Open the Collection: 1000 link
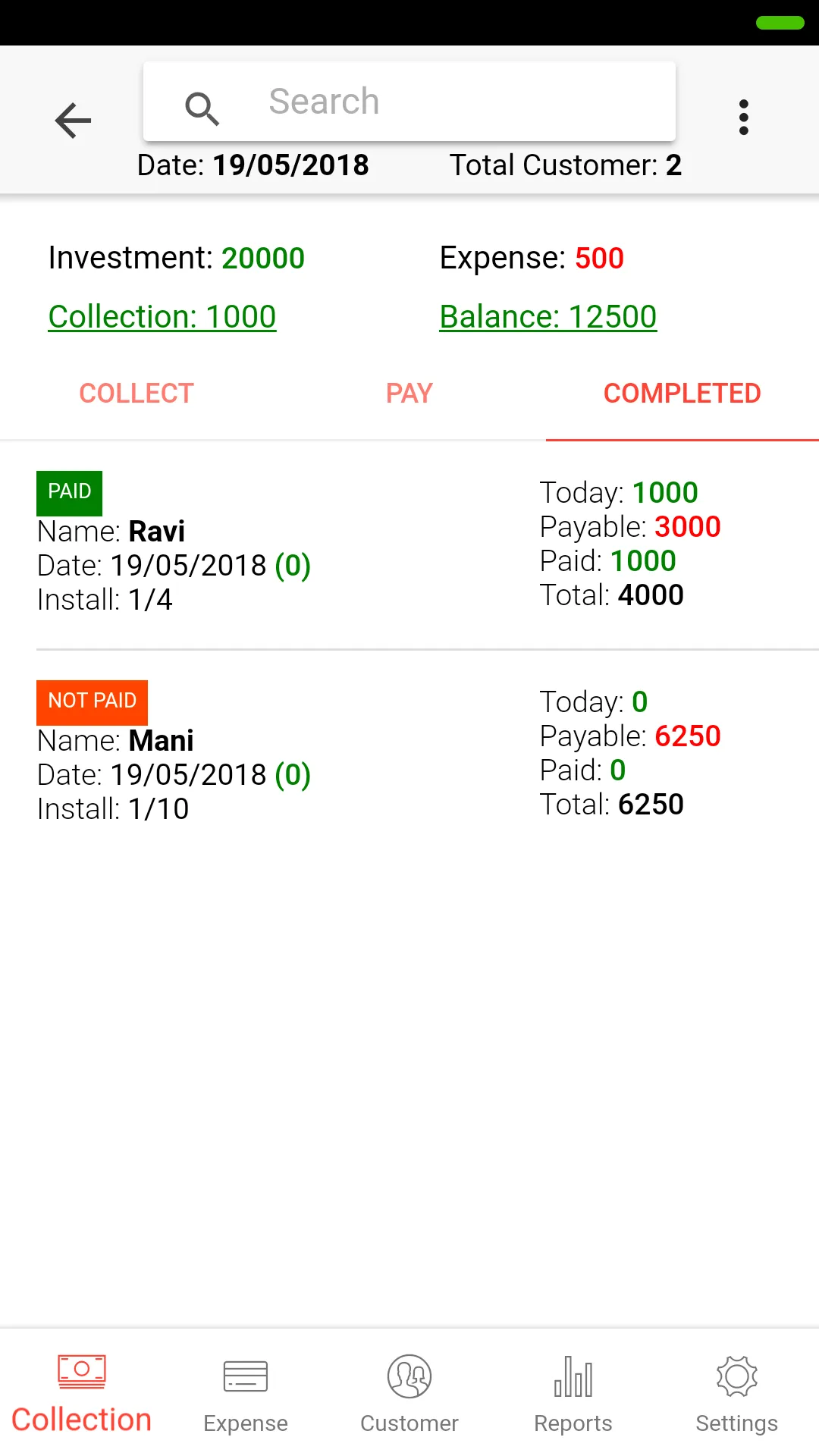819x1456 pixels. pyautogui.click(x=162, y=317)
